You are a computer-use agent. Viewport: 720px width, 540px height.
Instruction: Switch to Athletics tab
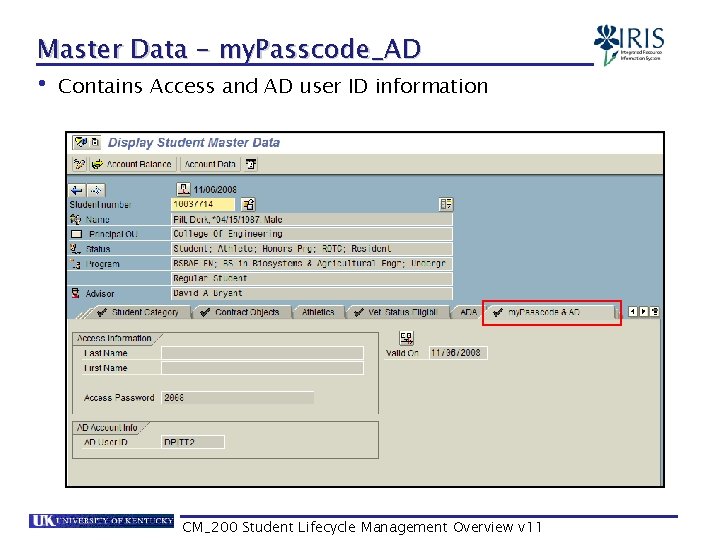318,312
